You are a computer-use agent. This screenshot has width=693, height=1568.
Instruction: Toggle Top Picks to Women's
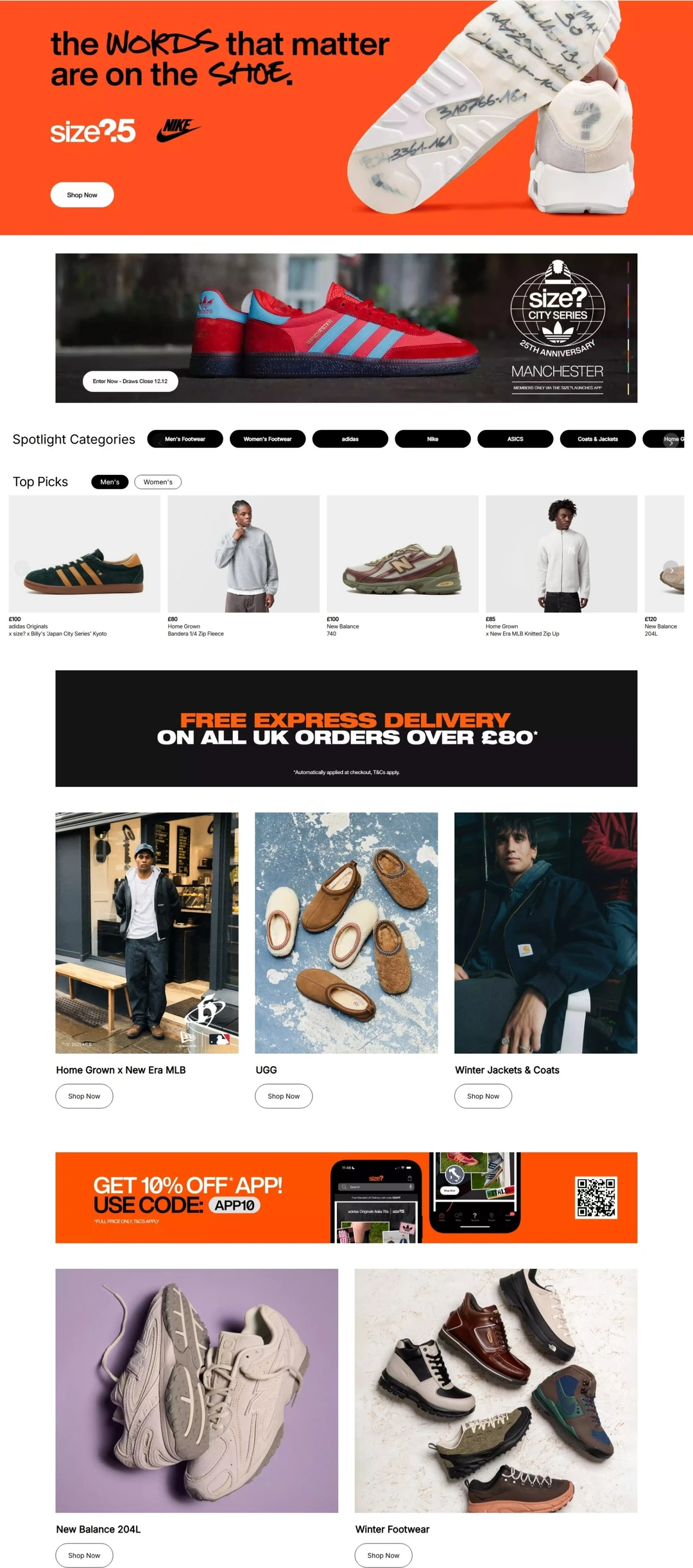(158, 482)
